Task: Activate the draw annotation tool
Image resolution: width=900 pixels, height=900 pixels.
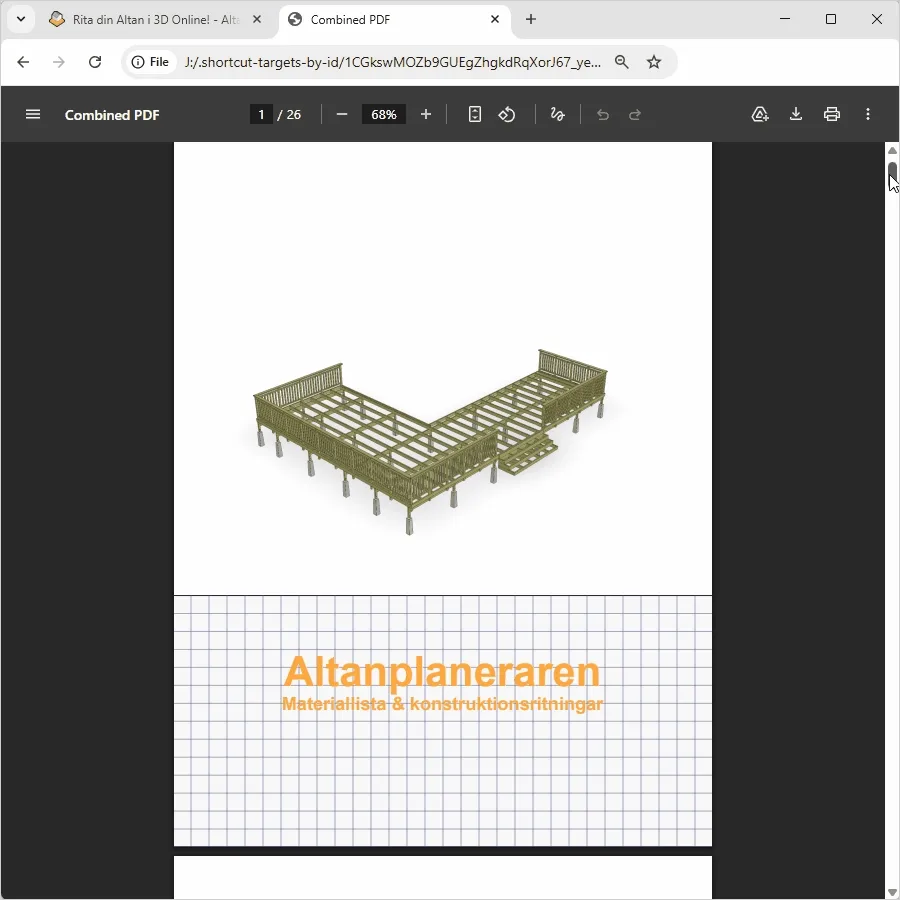Action: click(557, 114)
